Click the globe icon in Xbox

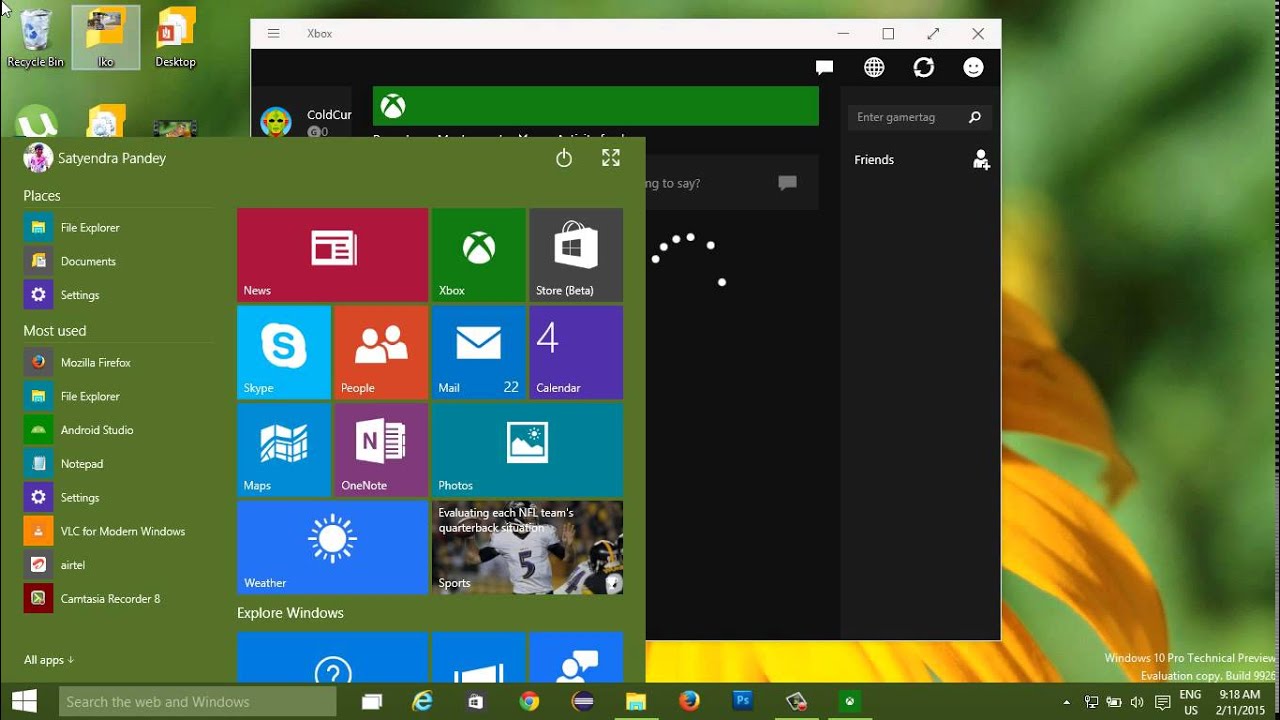pyautogui.click(x=874, y=67)
